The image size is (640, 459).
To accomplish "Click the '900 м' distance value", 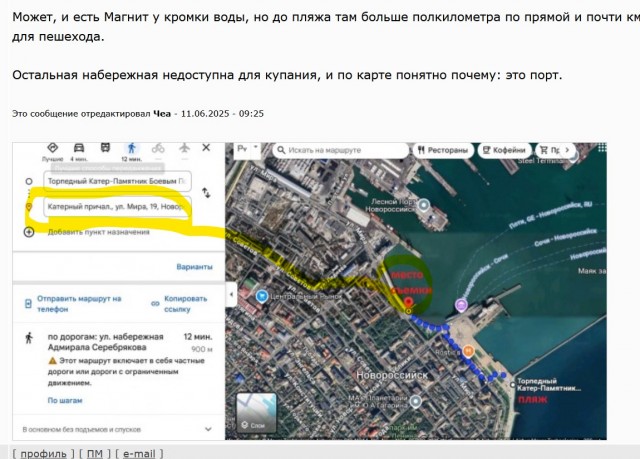I will click(202, 349).
